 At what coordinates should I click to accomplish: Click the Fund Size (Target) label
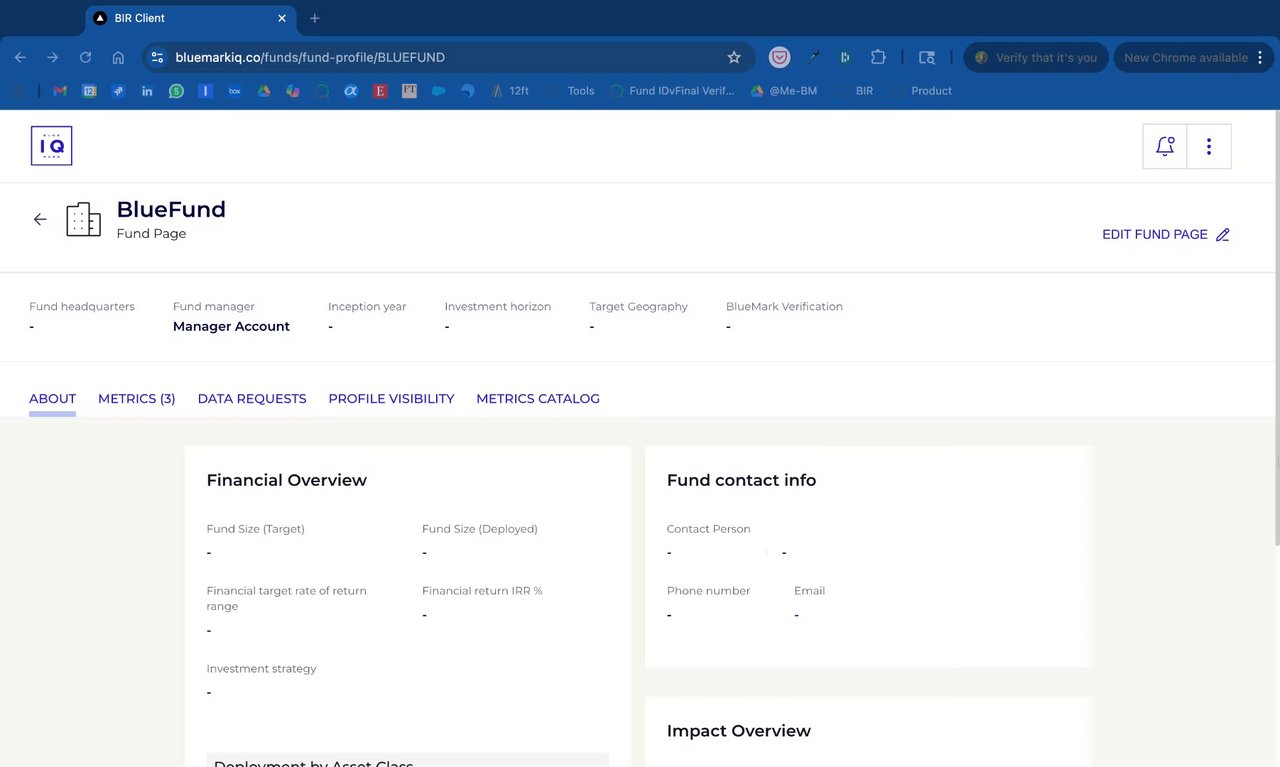255,529
